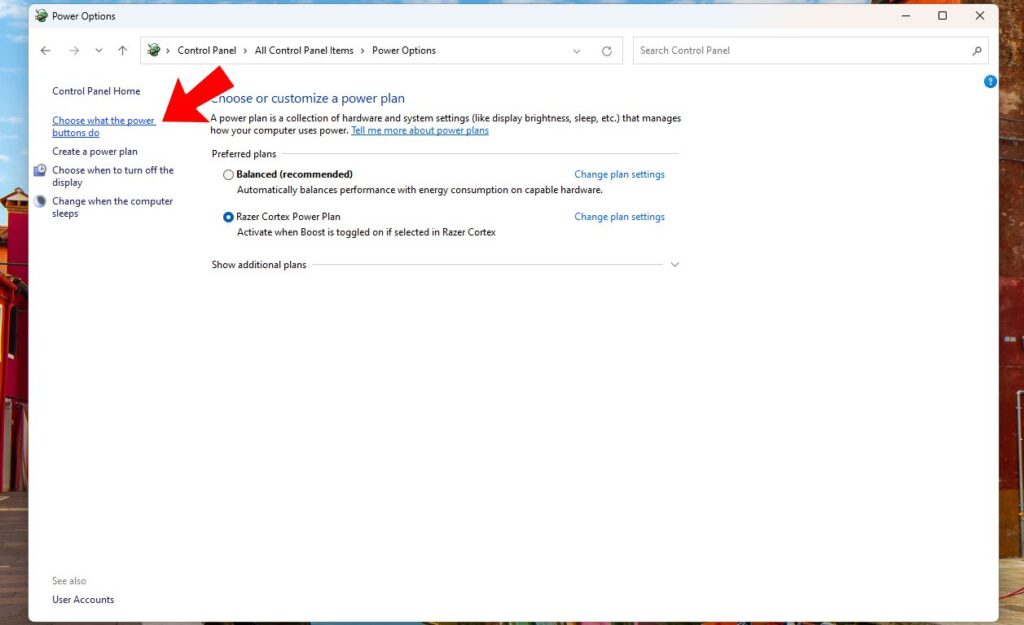
Task: Open Control Panel Home
Action: coord(96,91)
